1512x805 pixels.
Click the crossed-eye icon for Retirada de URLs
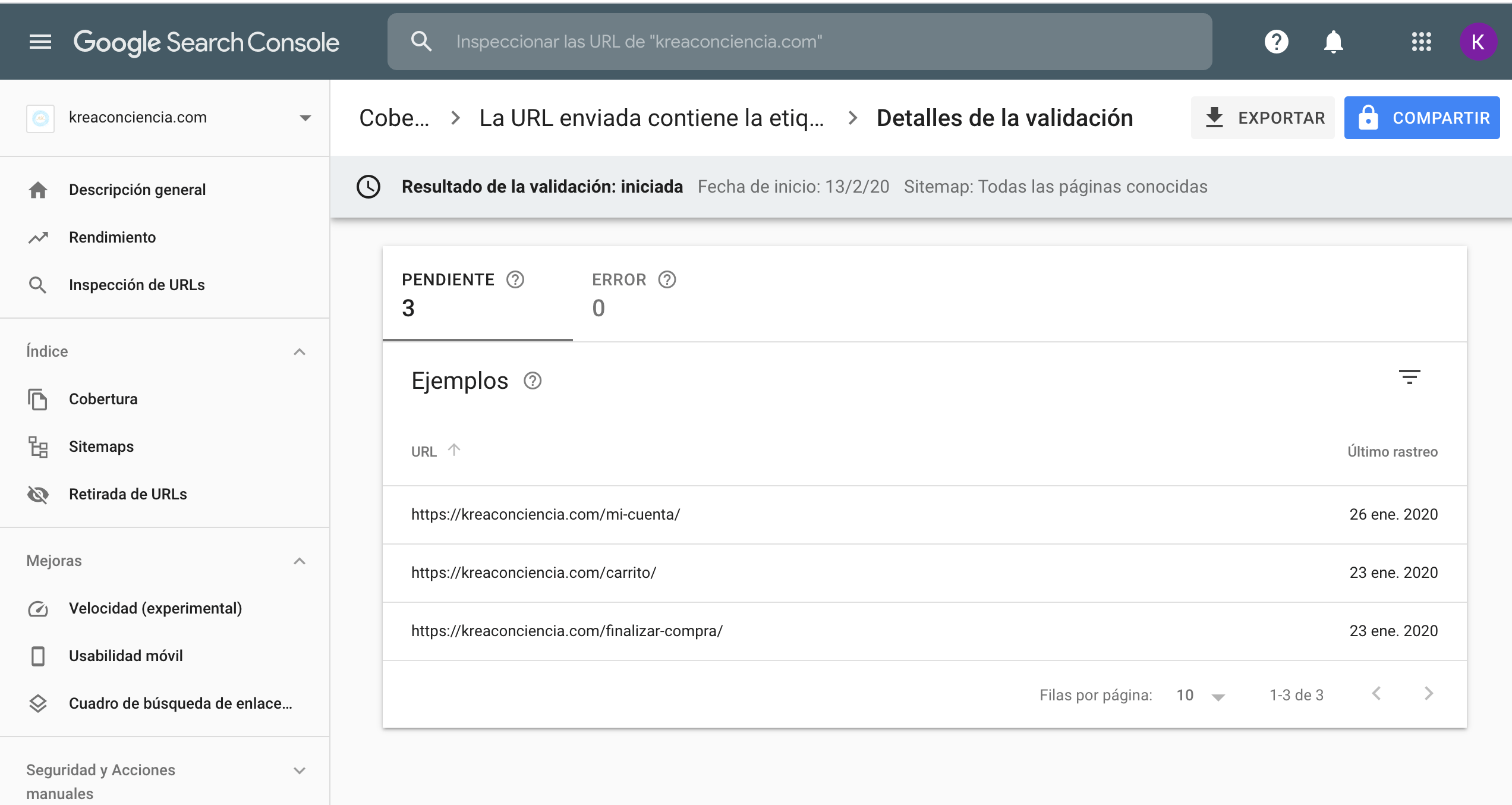coord(38,494)
